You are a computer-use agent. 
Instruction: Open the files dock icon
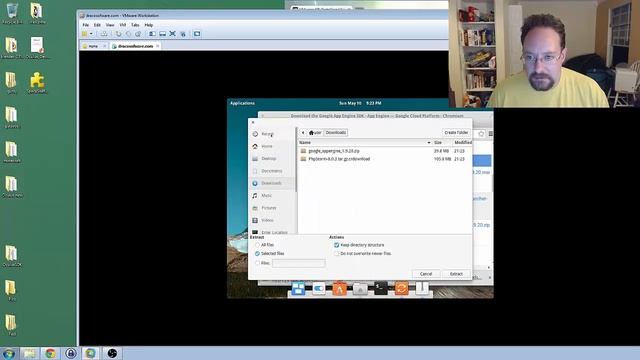click(360, 289)
